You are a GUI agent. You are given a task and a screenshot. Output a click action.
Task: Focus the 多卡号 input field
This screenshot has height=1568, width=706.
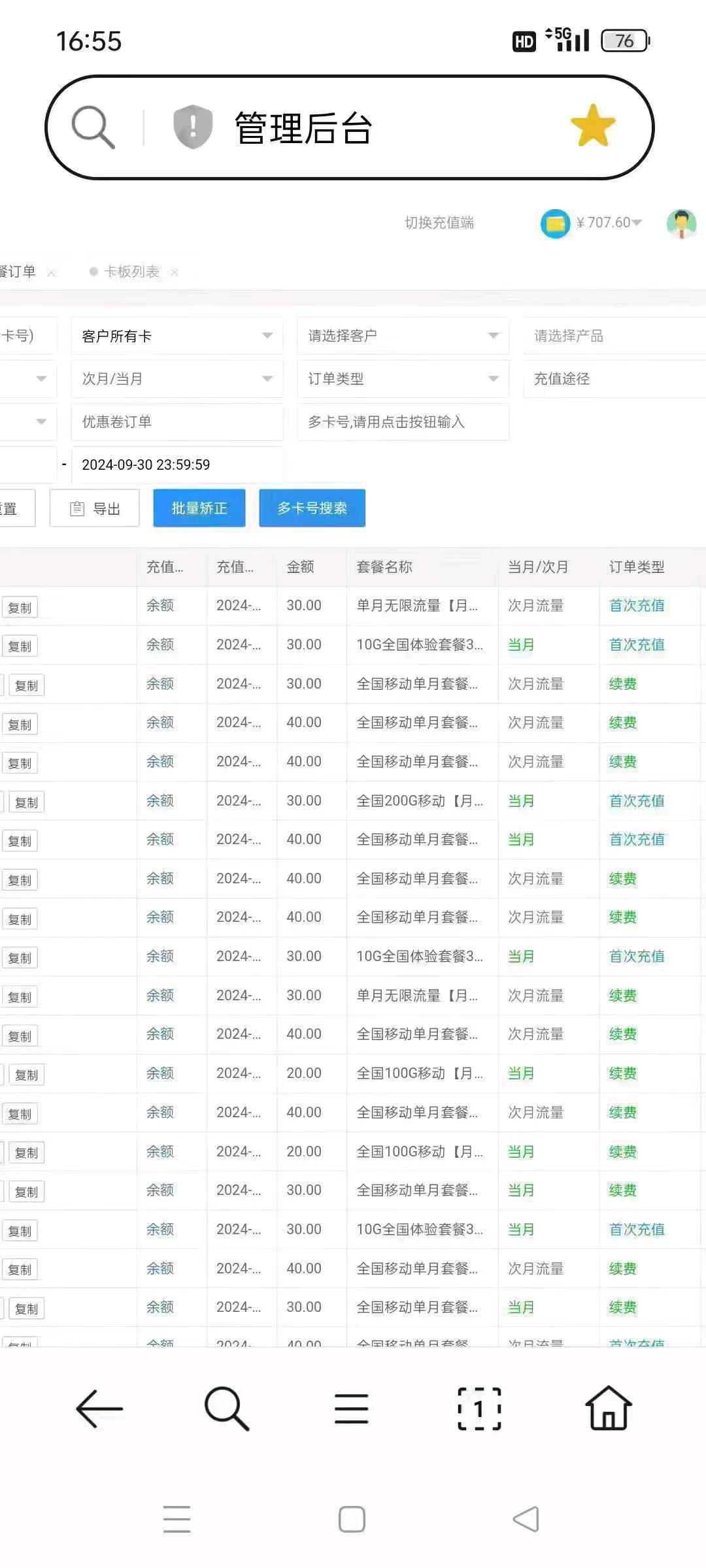point(403,422)
